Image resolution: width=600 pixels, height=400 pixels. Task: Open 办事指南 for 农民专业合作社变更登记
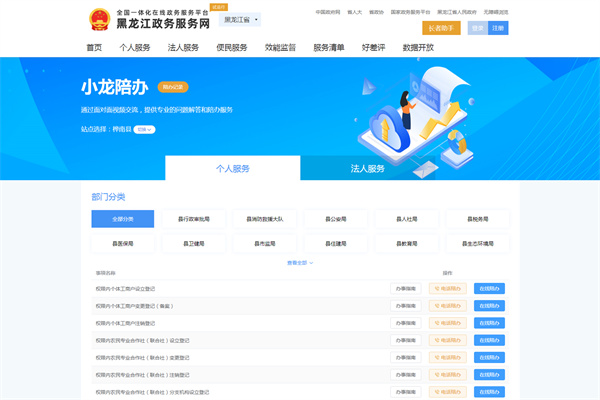[406, 358]
